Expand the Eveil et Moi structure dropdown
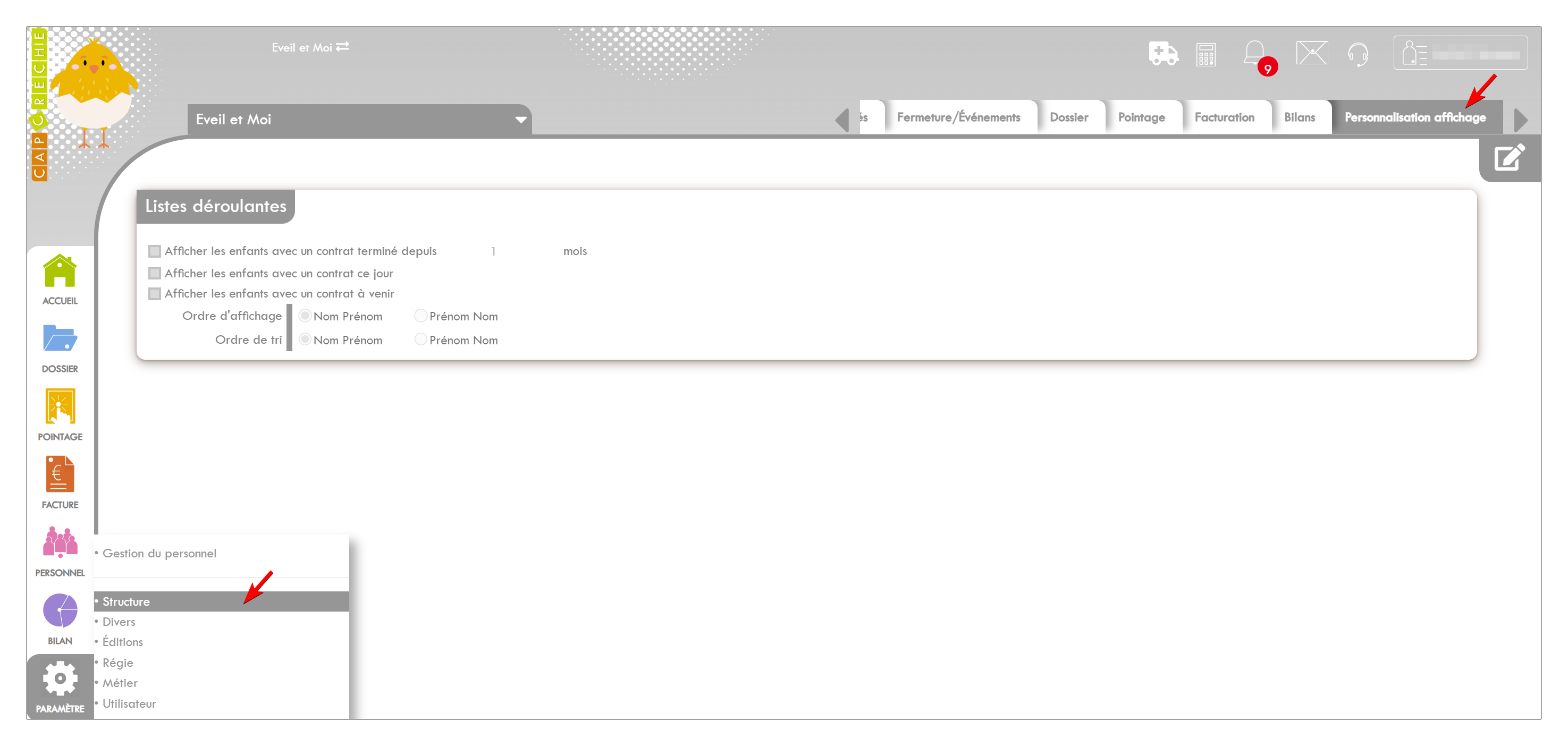 coord(359,119)
